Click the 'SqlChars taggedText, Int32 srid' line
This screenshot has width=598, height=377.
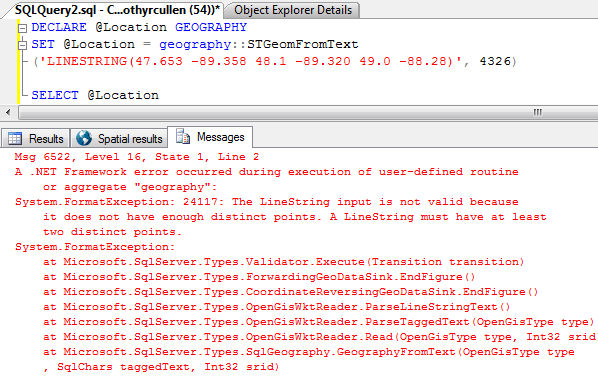(x=161, y=367)
